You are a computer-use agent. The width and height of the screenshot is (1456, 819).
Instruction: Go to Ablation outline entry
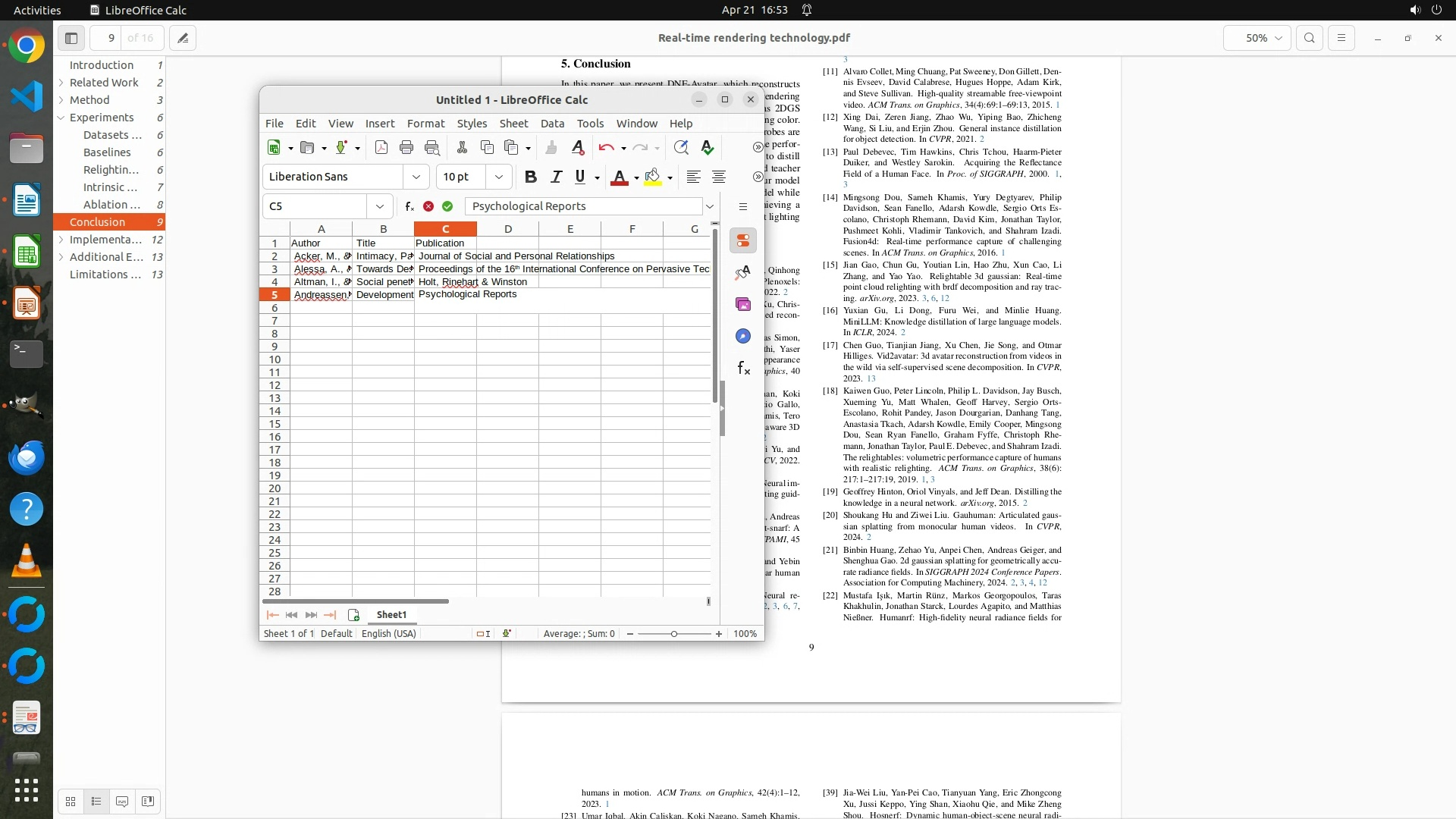pyautogui.click(x=111, y=205)
